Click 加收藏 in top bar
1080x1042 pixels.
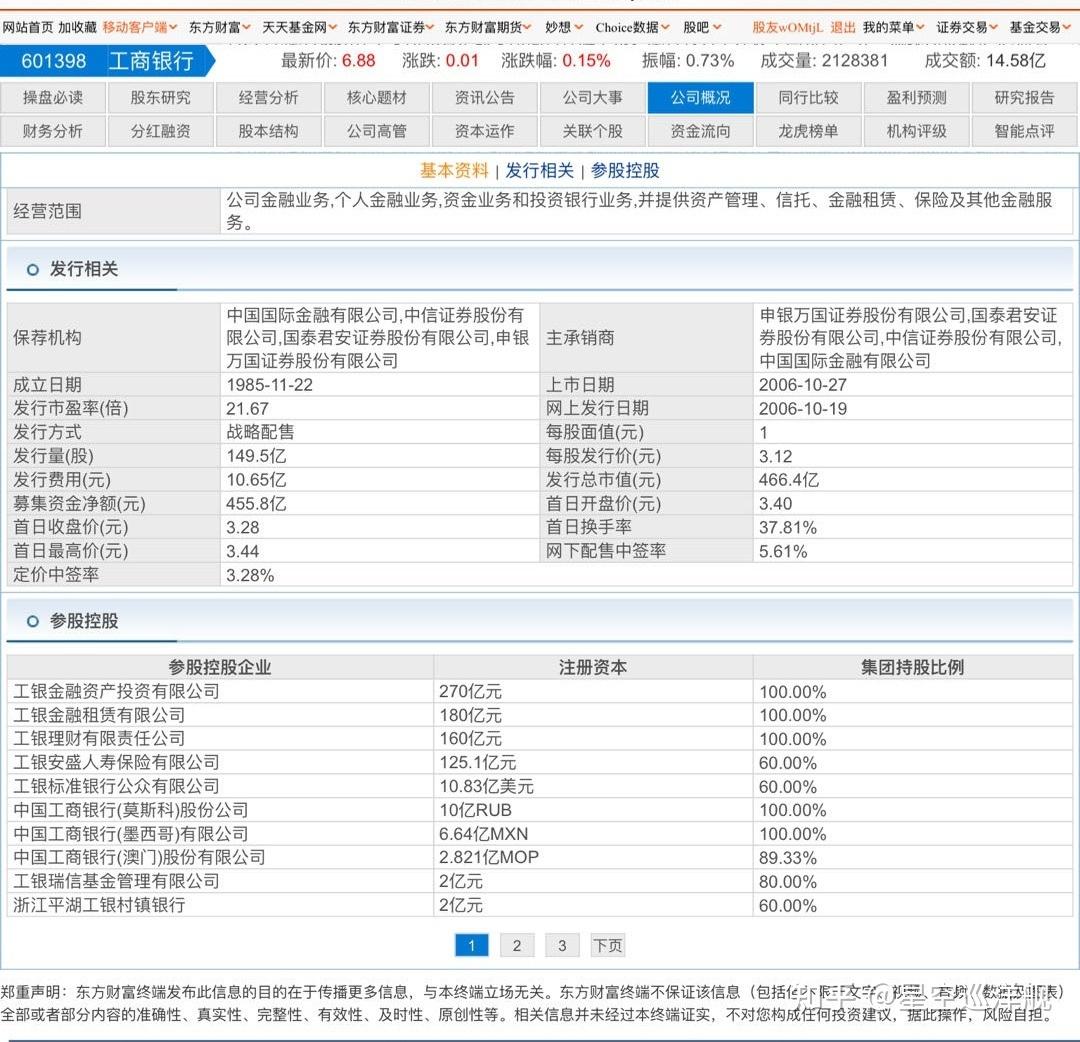(x=77, y=28)
